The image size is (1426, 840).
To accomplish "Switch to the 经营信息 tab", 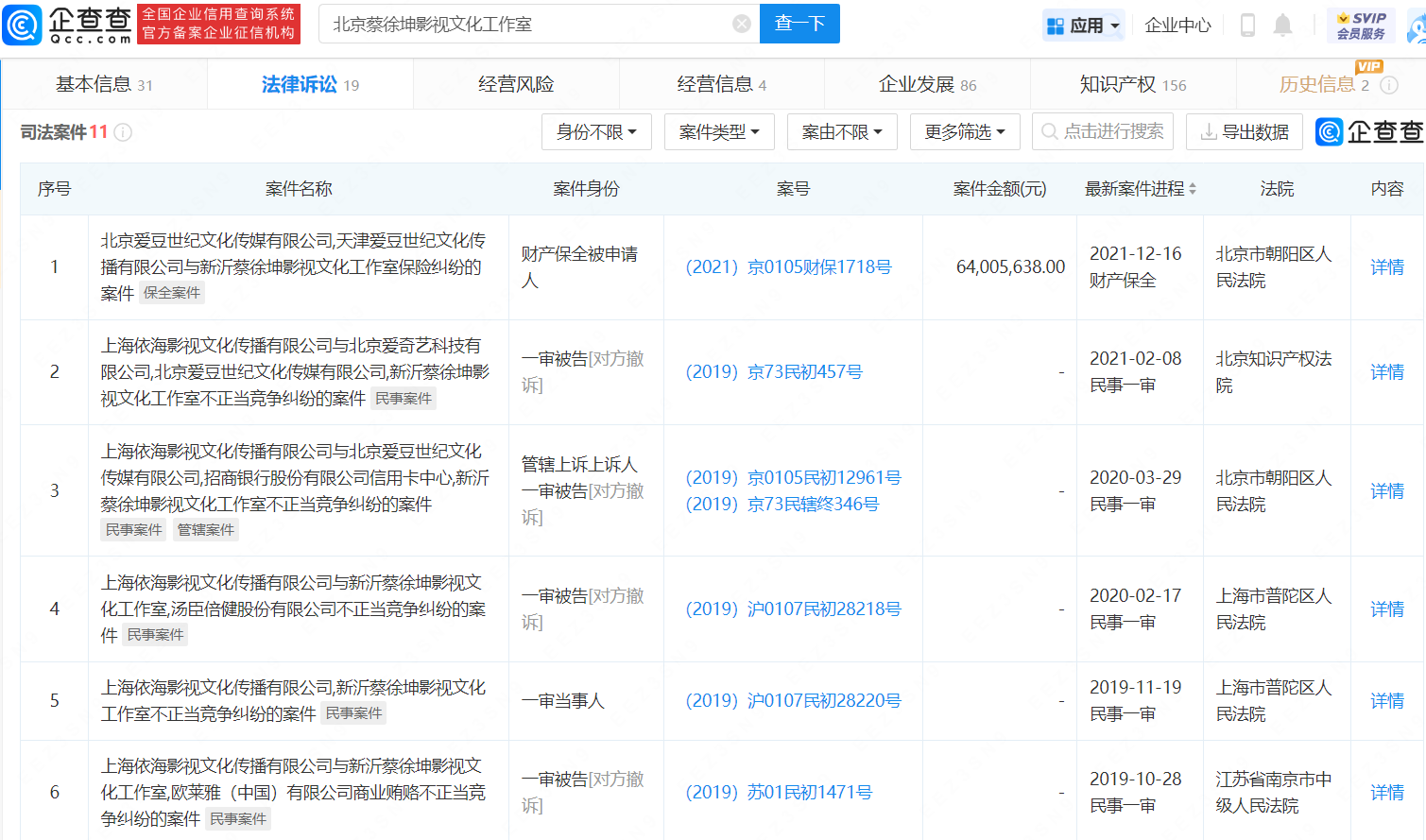I will pos(722,85).
